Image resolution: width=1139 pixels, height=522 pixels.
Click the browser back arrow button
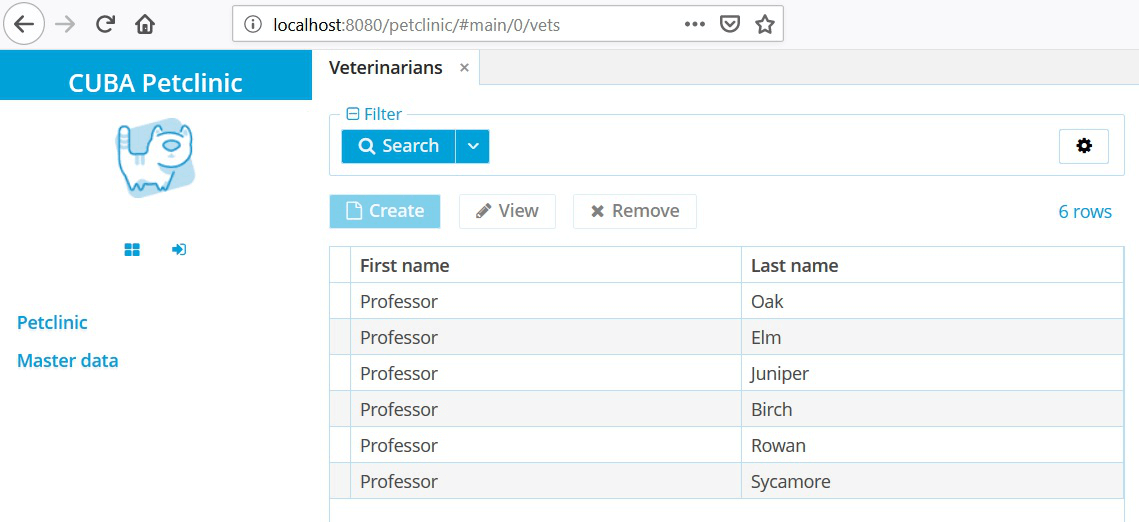(24, 24)
